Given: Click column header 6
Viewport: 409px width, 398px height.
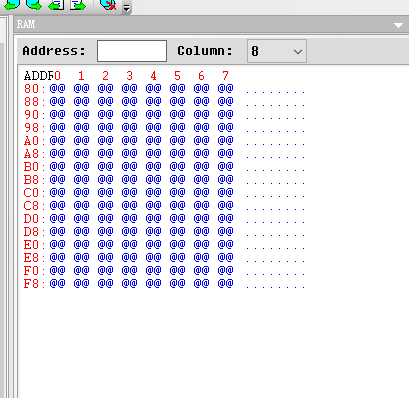Looking at the screenshot, I should pos(201,76).
